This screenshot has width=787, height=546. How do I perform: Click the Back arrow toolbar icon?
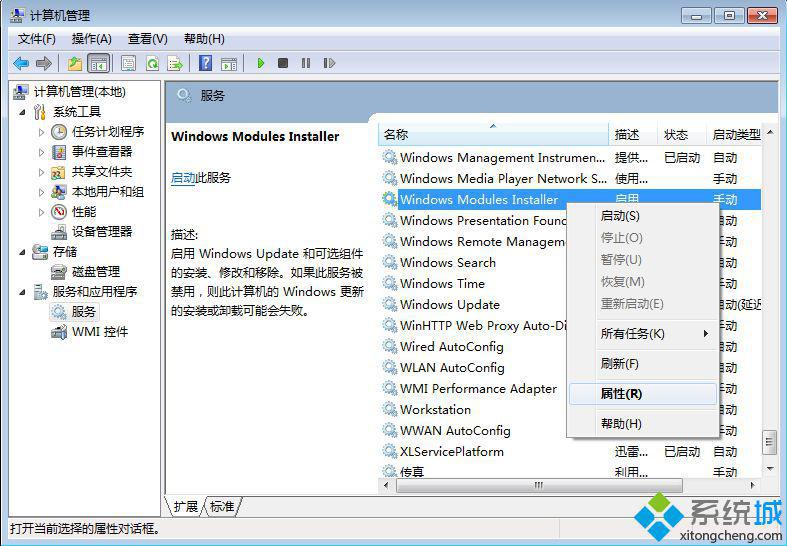(21, 63)
